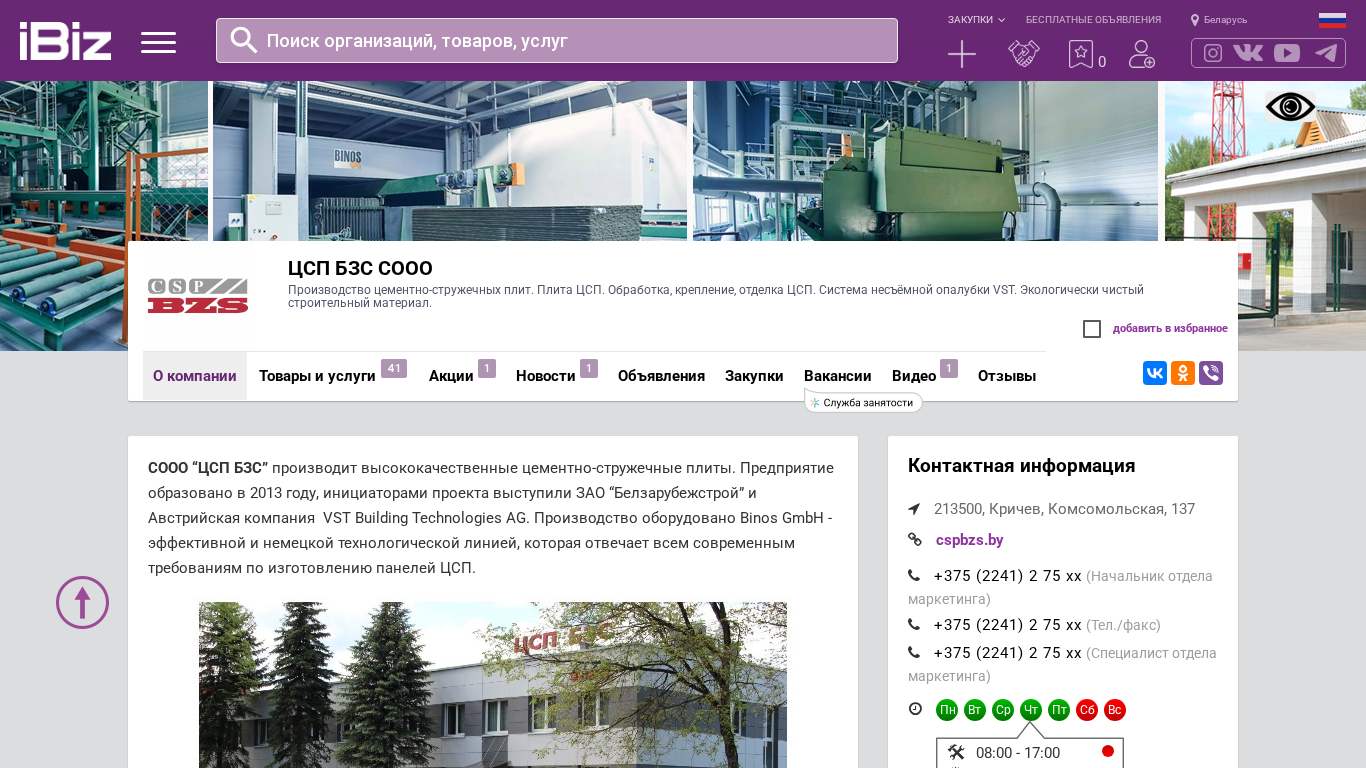Image resolution: width=1366 pixels, height=768 pixels.
Task: Show the Отзывы tab
Action: pyautogui.click(x=1007, y=376)
